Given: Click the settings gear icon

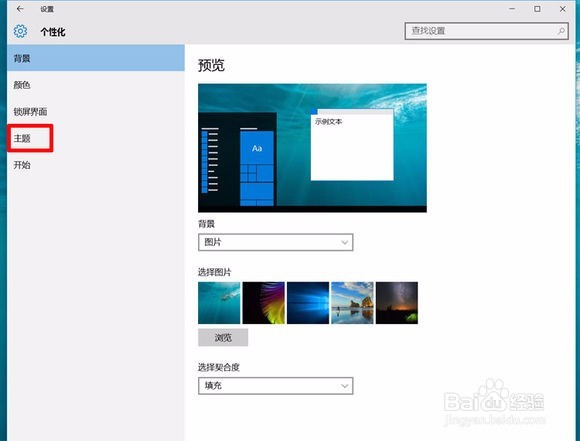Looking at the screenshot, I should (x=20, y=31).
